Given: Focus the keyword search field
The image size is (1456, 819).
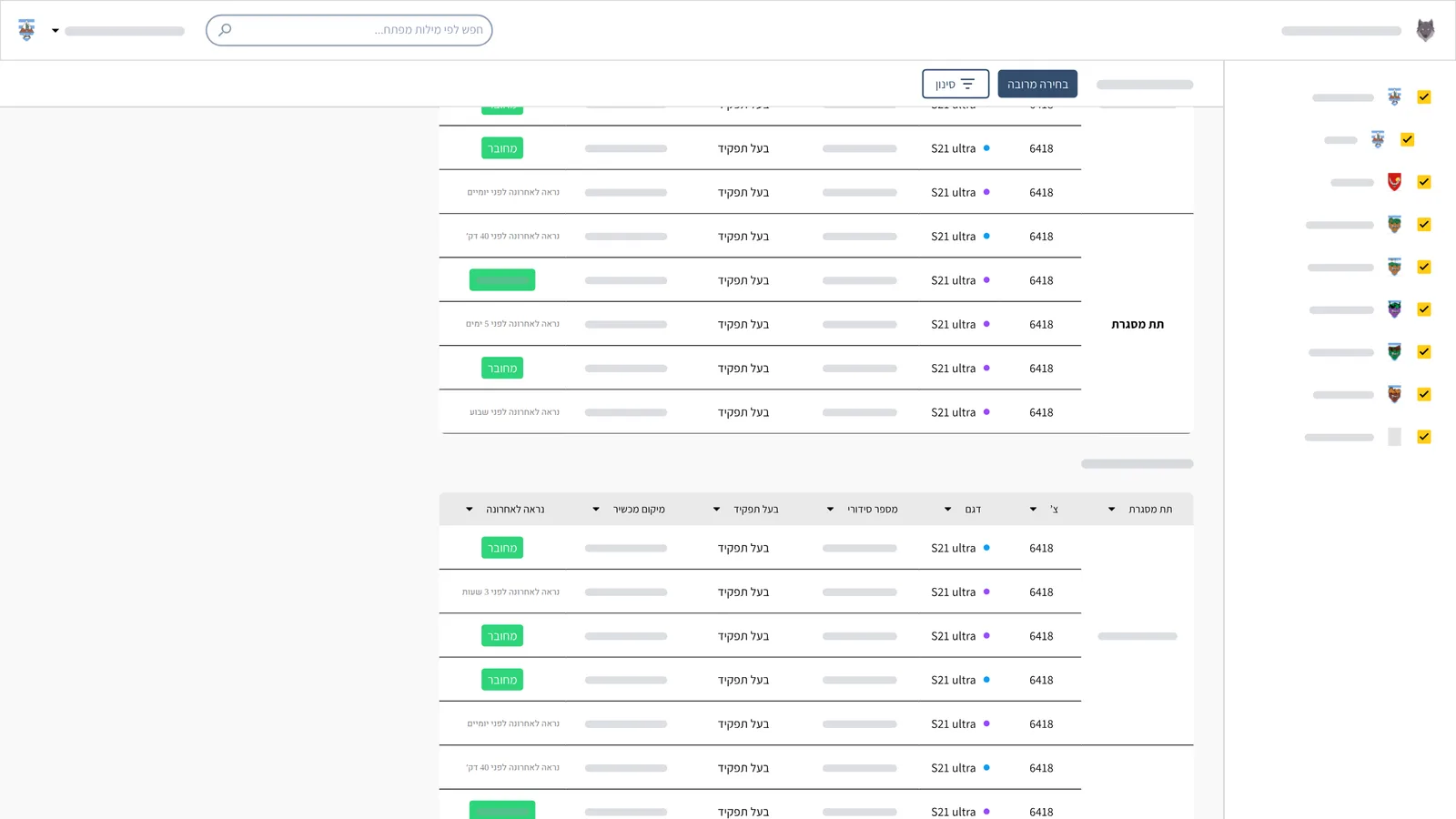Looking at the screenshot, I should click(x=349, y=30).
